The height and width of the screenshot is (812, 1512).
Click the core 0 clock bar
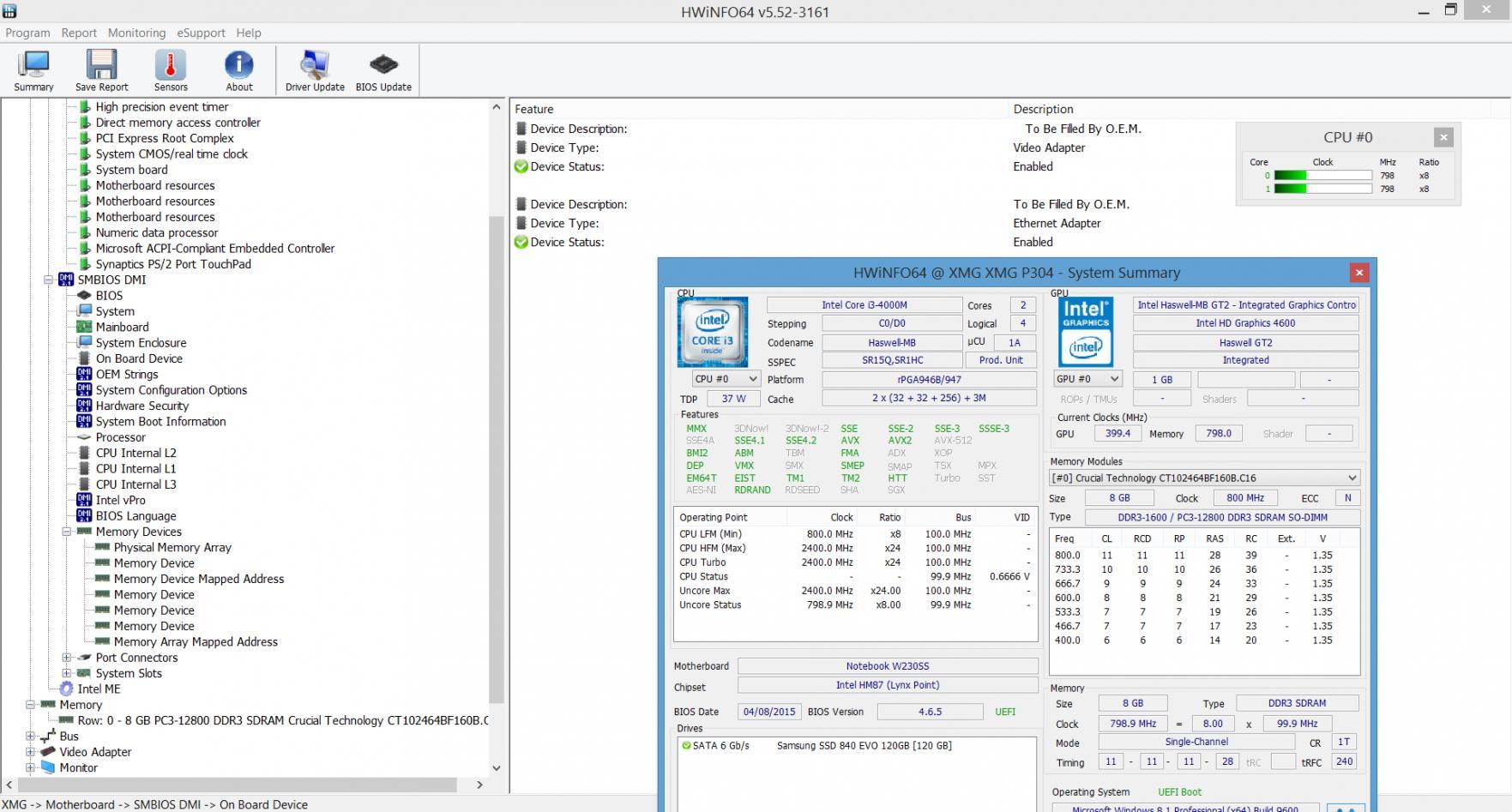click(x=1323, y=176)
